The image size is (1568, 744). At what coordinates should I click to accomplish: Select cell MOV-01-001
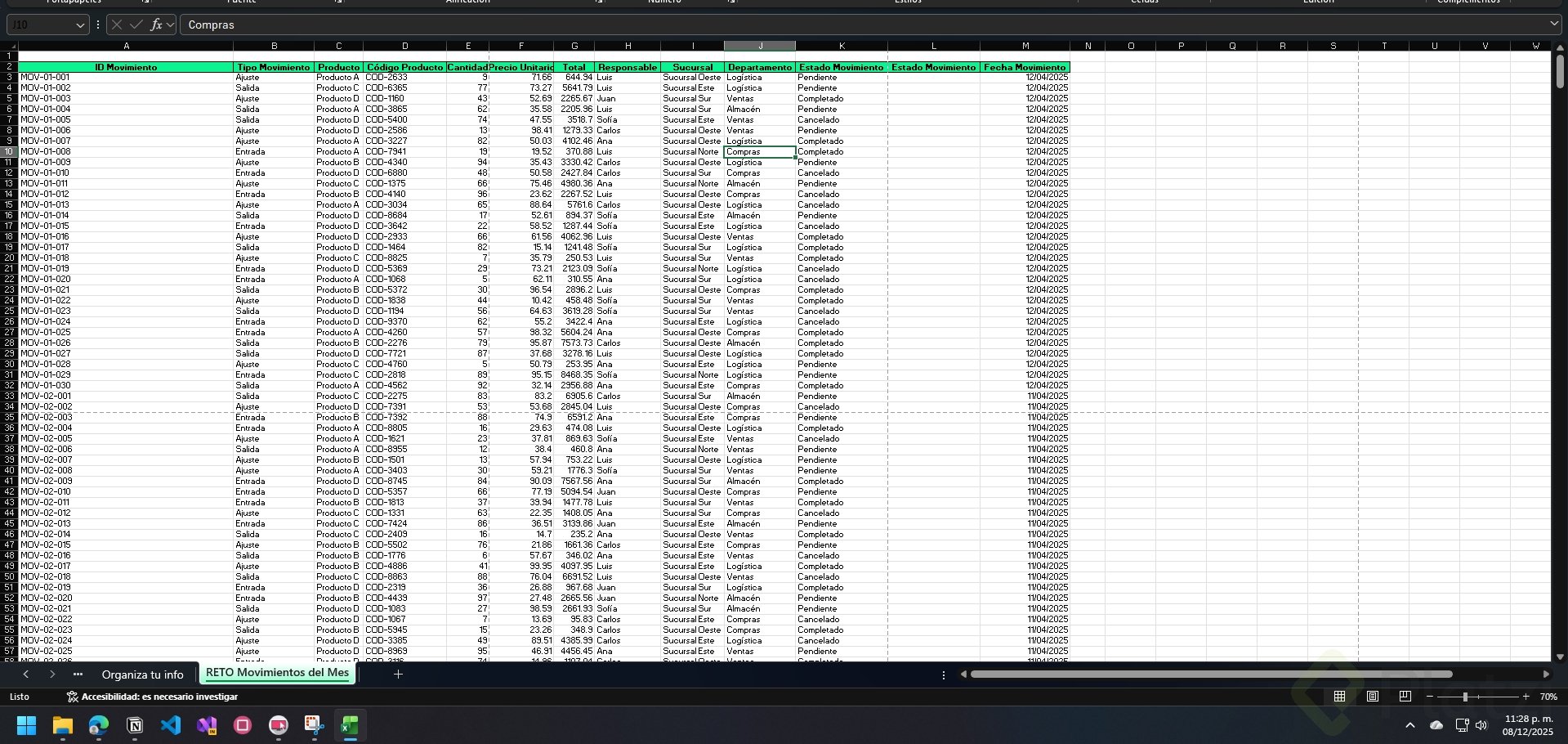pos(126,78)
